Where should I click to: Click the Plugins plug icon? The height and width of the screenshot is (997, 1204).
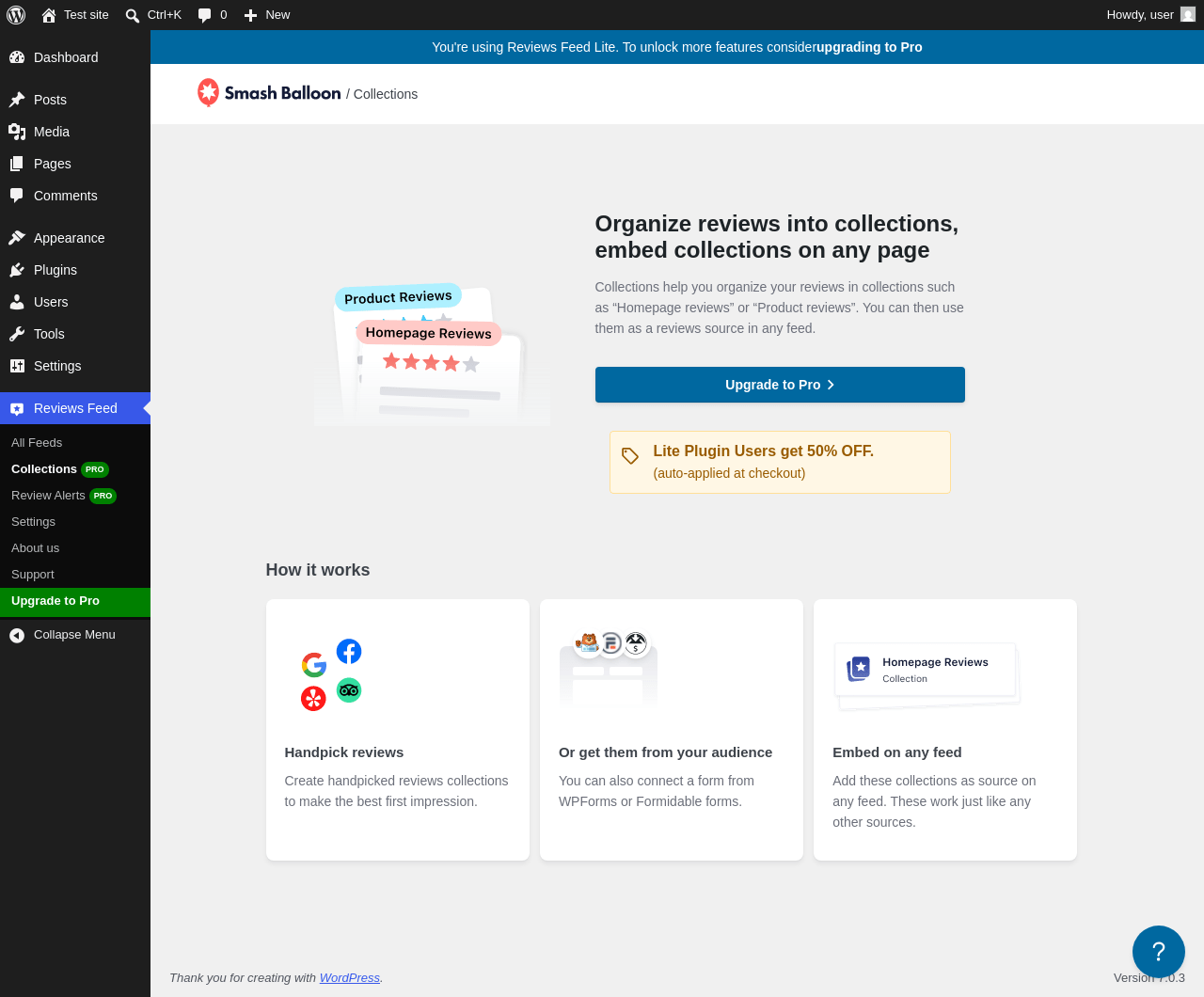(x=17, y=270)
